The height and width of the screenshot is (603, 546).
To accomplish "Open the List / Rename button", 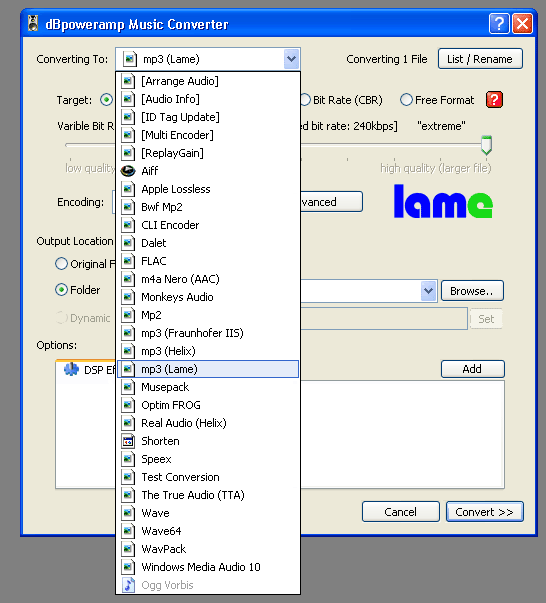I will [480, 59].
